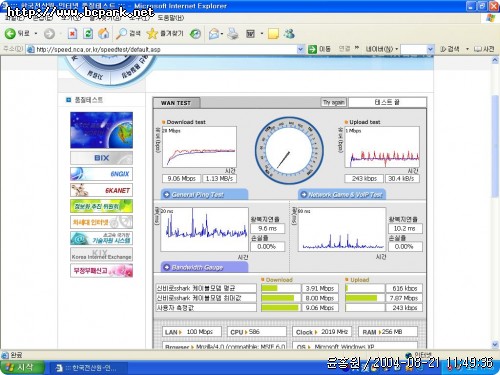Open the Korea Internet Exchange KIX banner

coord(101,254)
